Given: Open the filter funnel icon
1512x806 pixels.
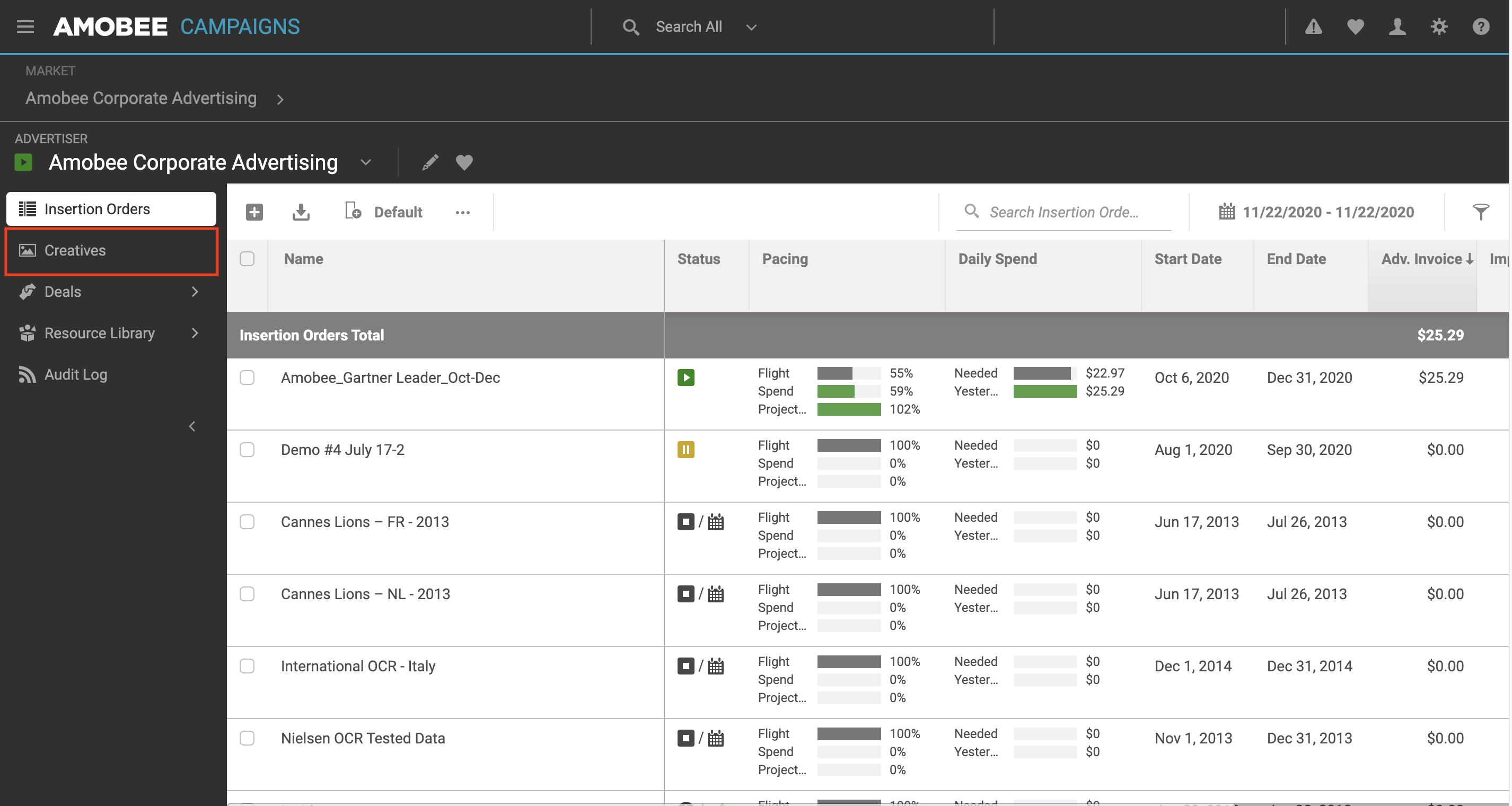Looking at the screenshot, I should click(1481, 212).
